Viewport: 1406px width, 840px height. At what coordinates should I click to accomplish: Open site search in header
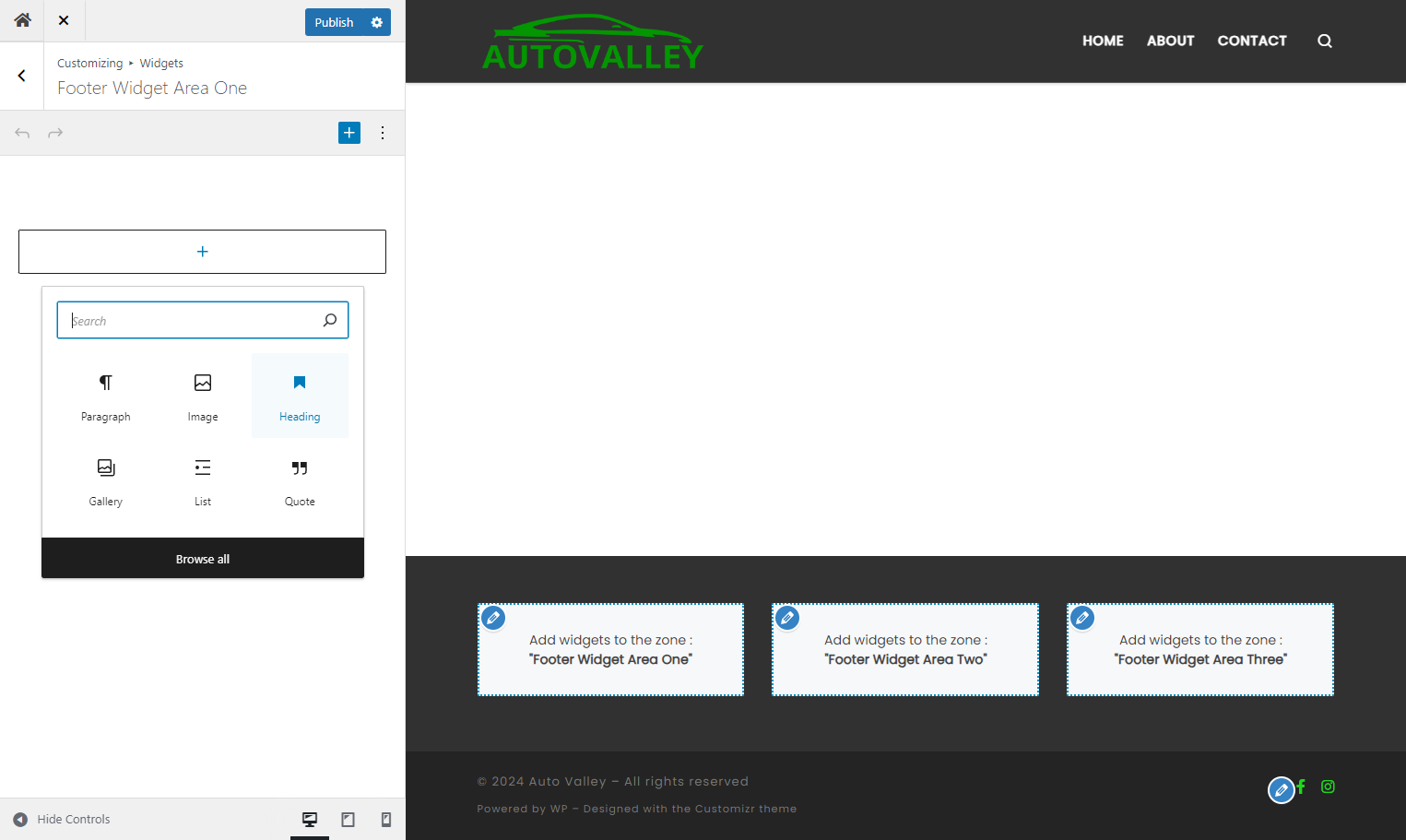1325,41
